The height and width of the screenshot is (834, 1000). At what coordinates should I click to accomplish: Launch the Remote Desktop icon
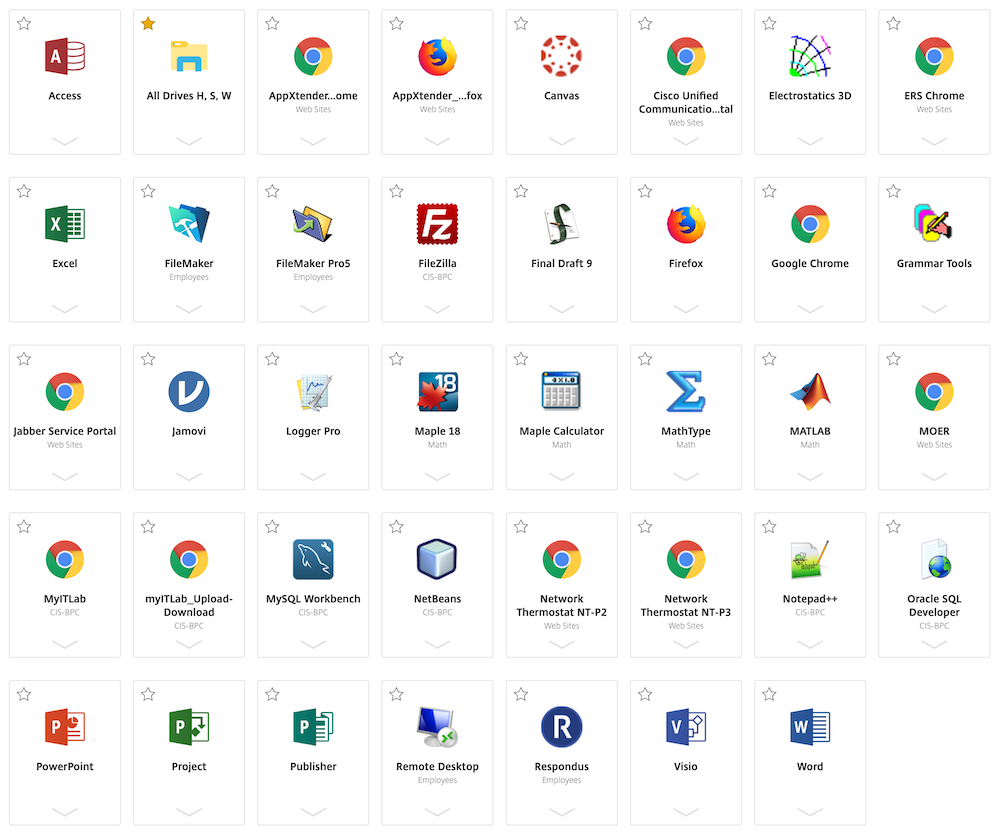(x=437, y=727)
